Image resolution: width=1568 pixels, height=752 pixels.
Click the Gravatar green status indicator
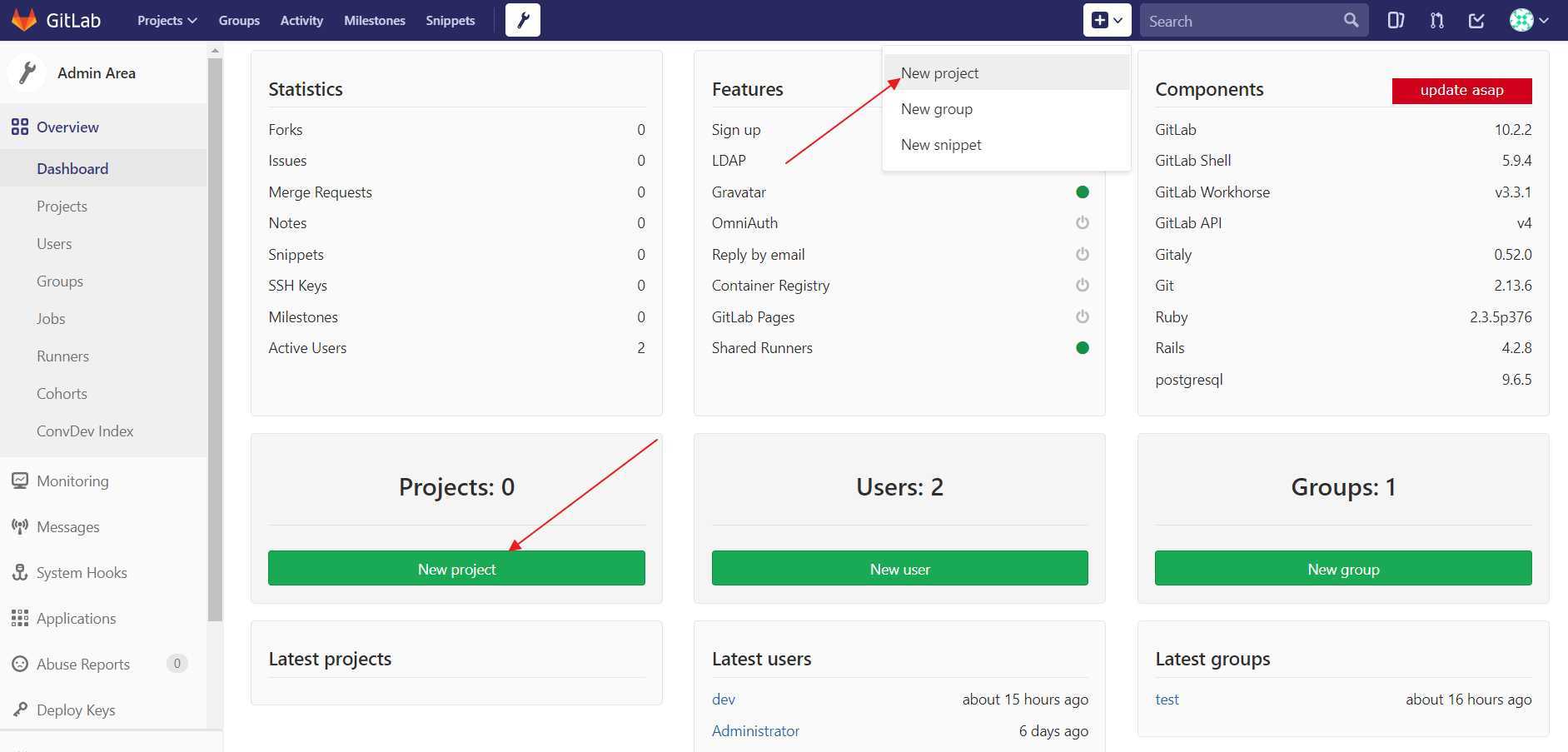(x=1083, y=192)
